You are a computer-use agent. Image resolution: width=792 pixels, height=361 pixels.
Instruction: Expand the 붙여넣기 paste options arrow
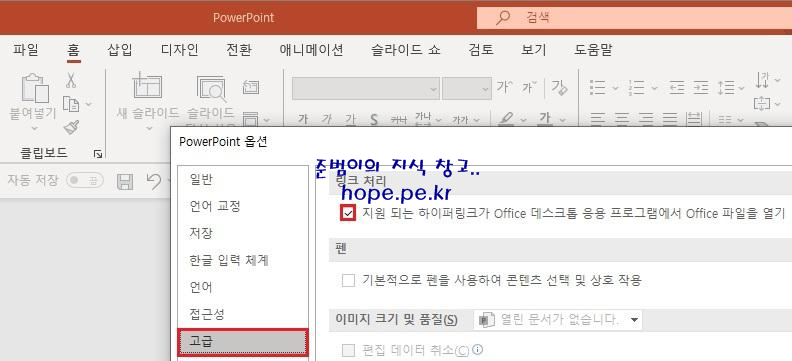pos(34,128)
